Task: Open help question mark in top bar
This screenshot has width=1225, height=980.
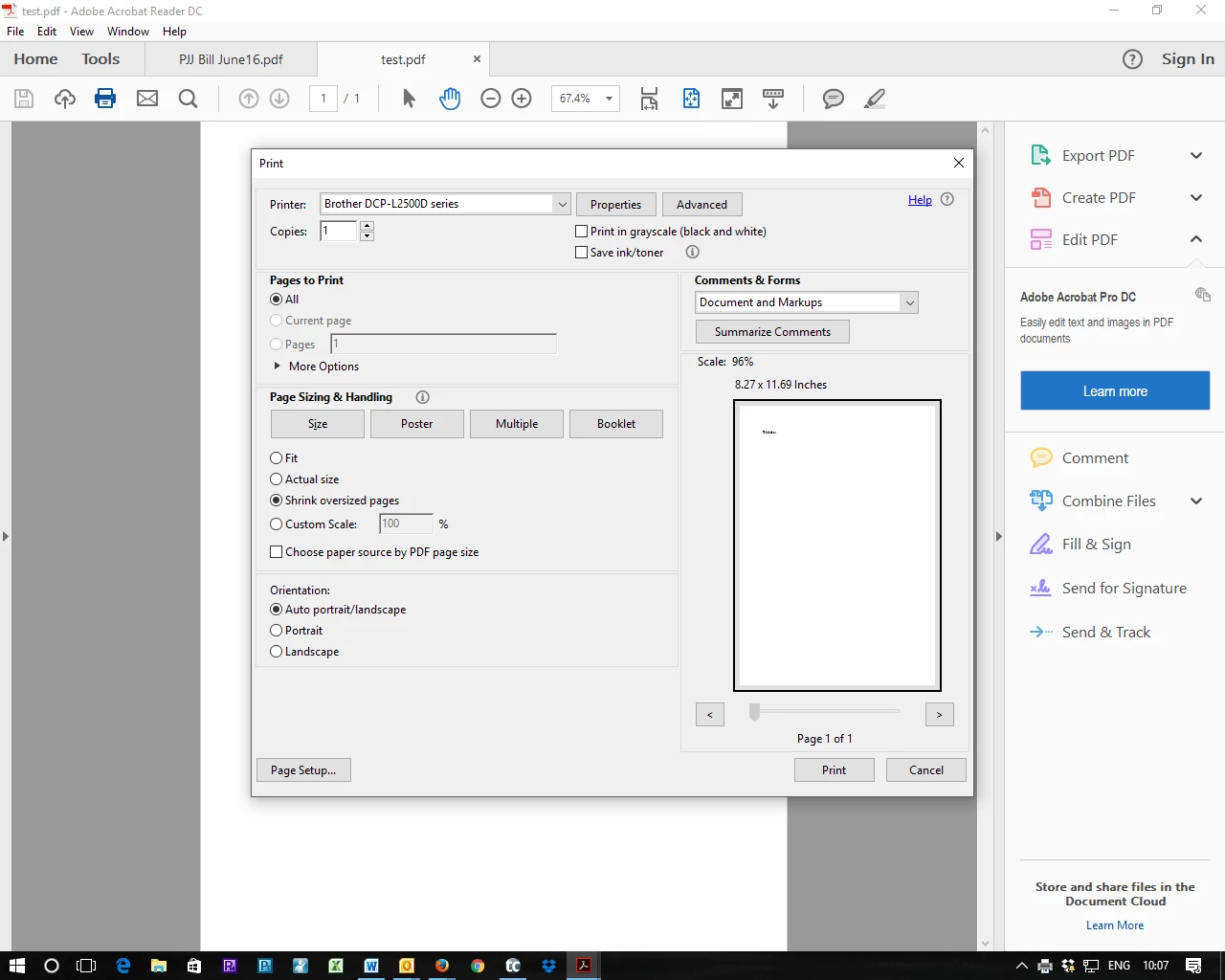Action: point(1132,59)
